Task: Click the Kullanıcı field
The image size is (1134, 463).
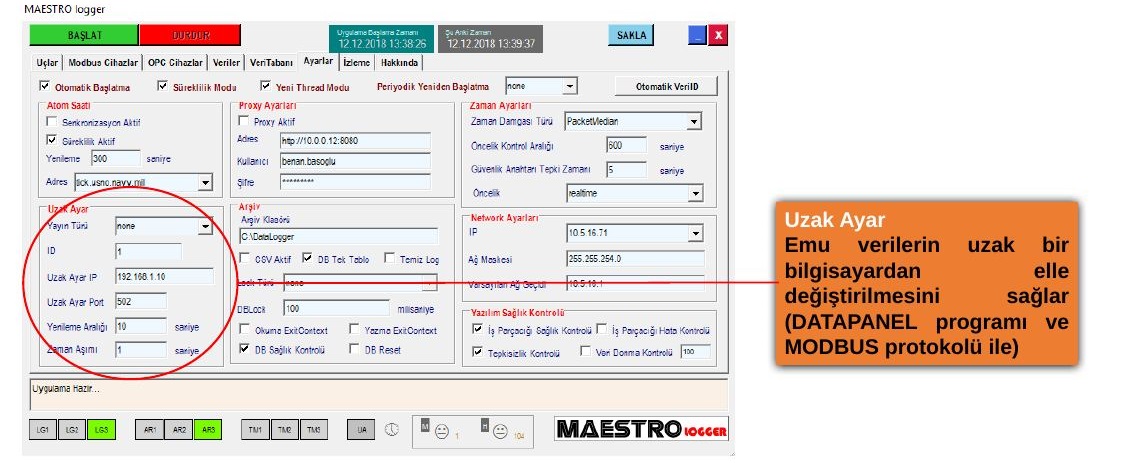Action: pyautogui.click(x=355, y=161)
